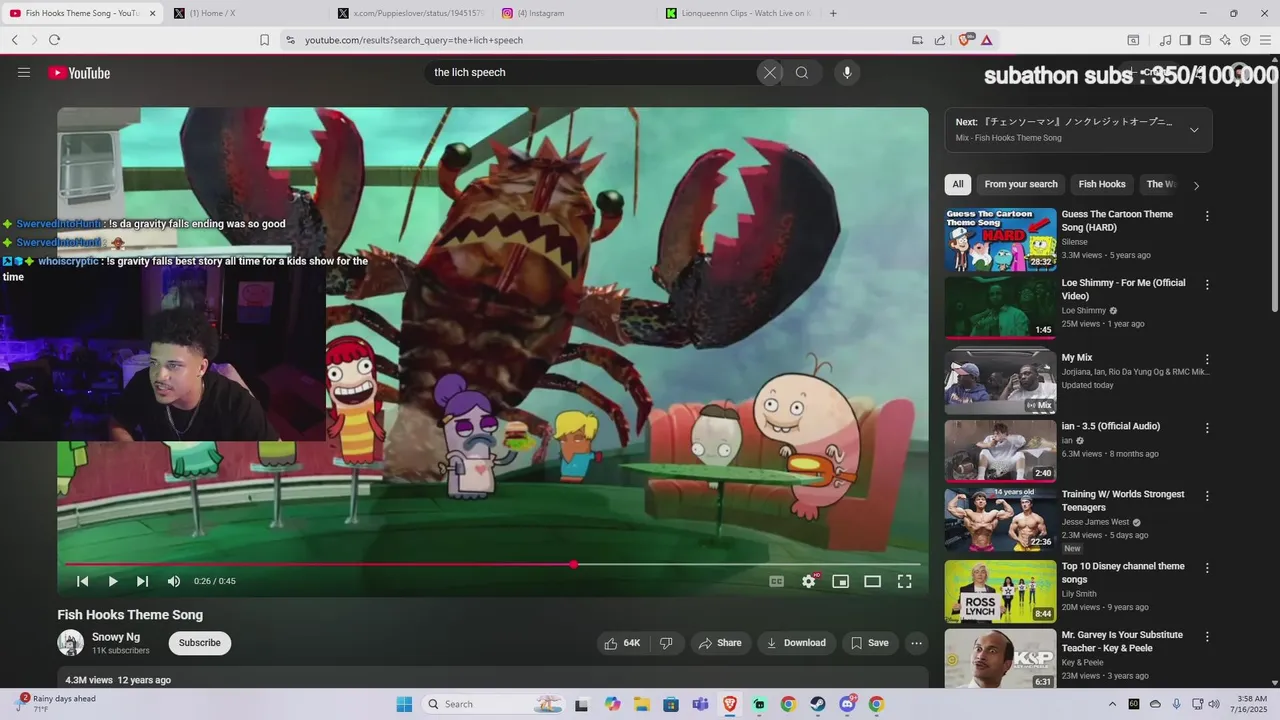Bookmark this page

tap(264, 40)
